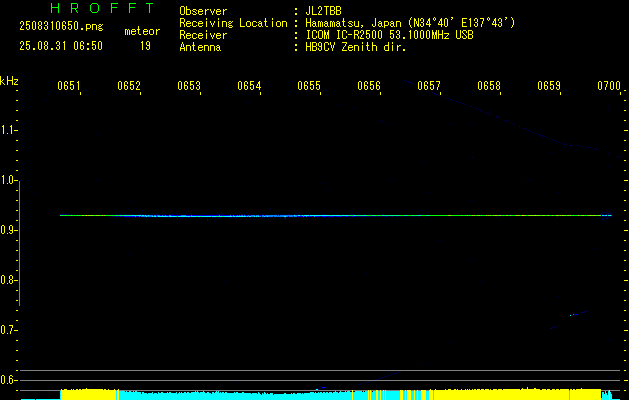629x400 pixels.
Task: Click the 0651 time marker
Action: 69,86
